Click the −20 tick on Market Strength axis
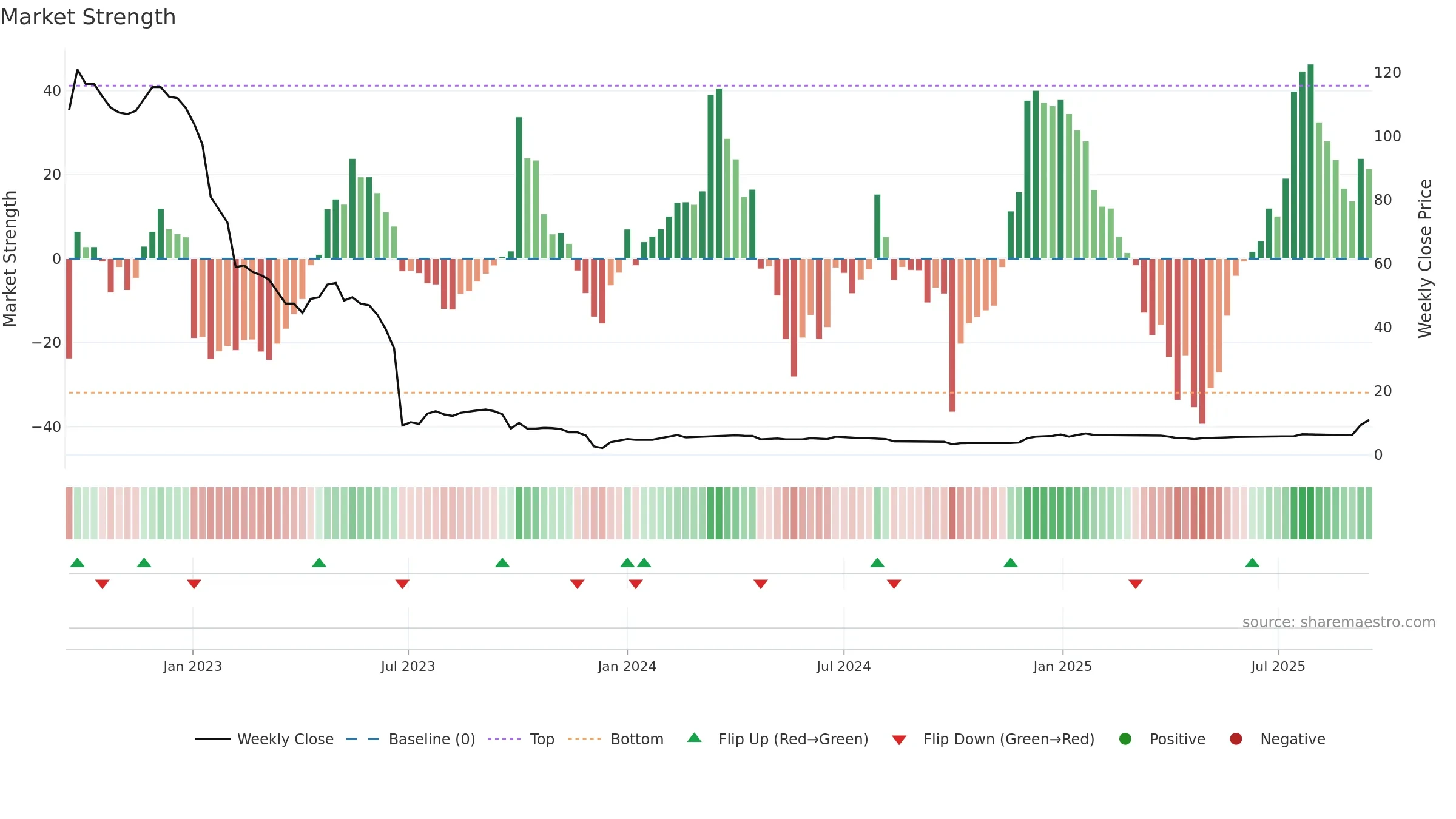Image resolution: width=1456 pixels, height=819 pixels. tap(46, 343)
